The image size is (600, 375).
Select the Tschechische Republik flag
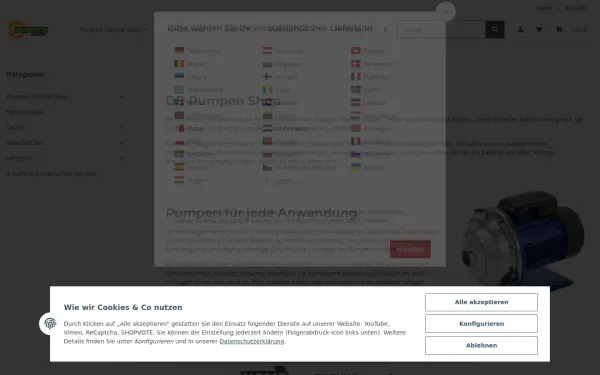pos(267,167)
